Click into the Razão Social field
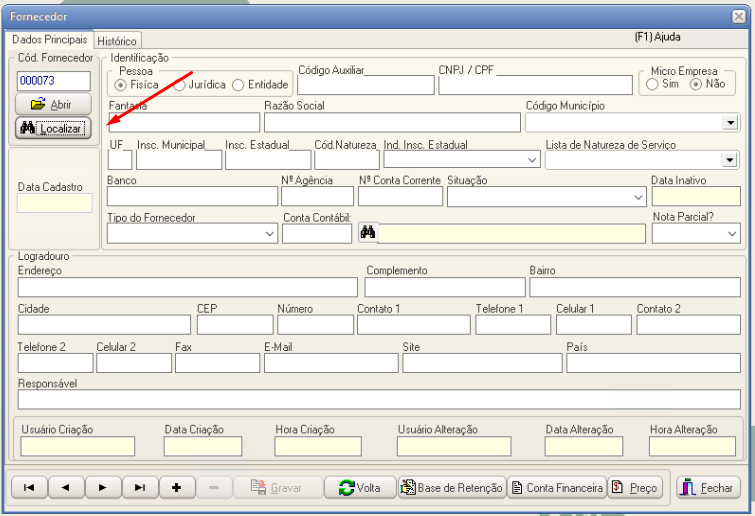The width and height of the screenshot is (755, 516). 392,123
